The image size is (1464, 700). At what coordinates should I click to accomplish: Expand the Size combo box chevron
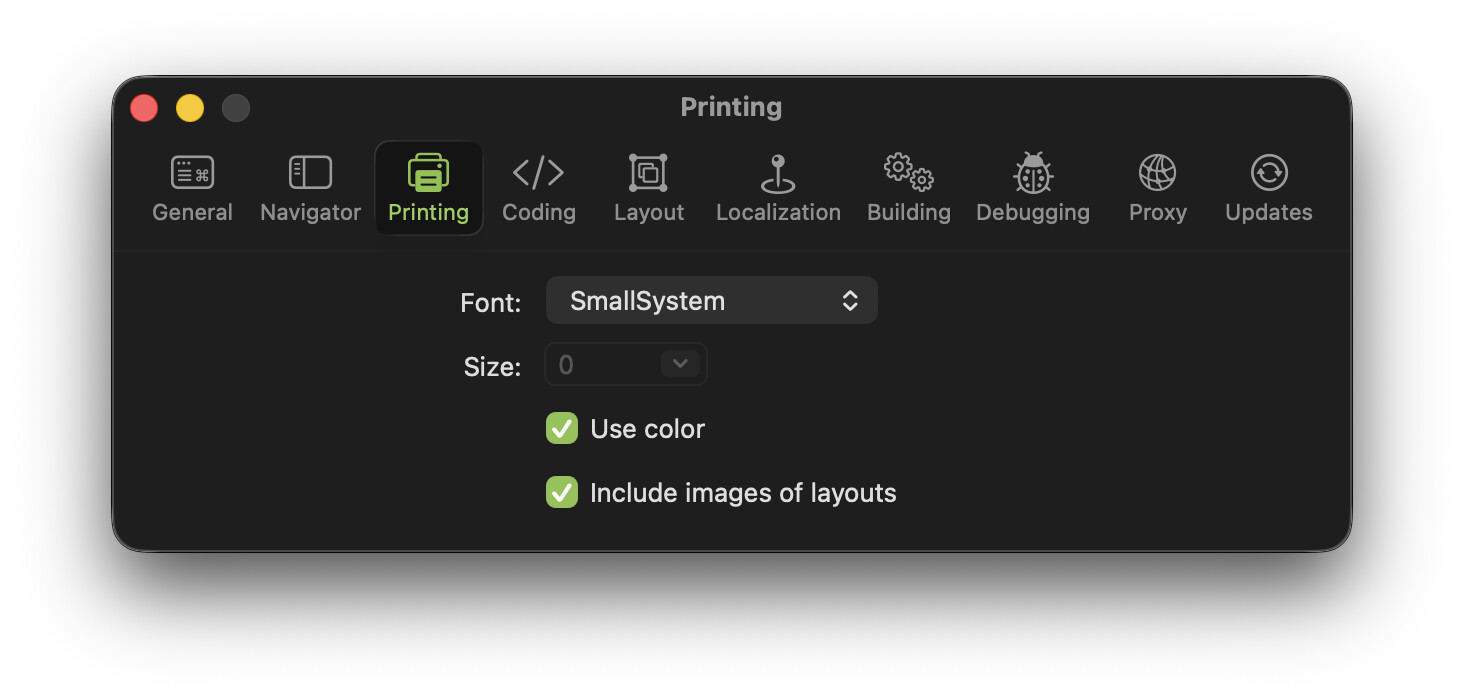[680, 364]
